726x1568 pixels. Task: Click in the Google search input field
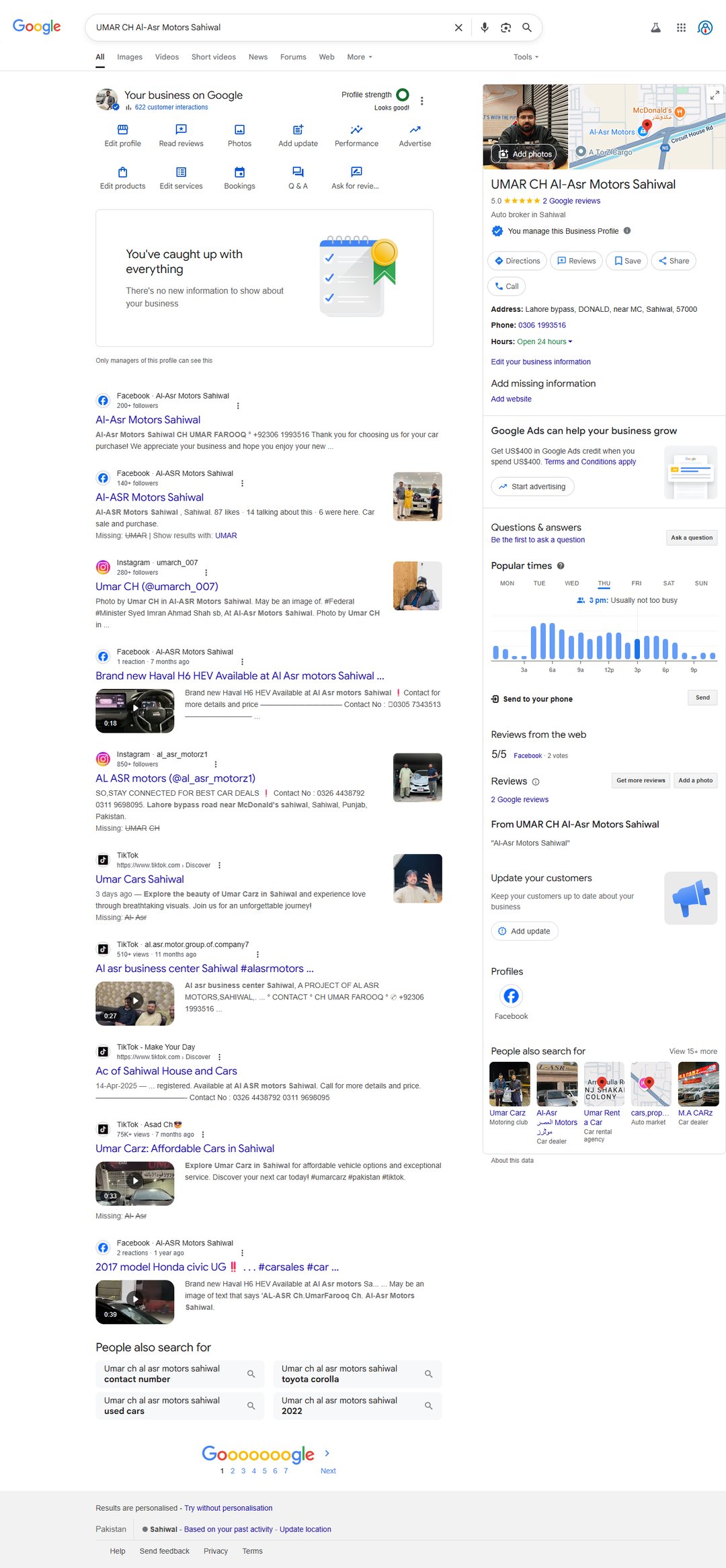[269, 28]
